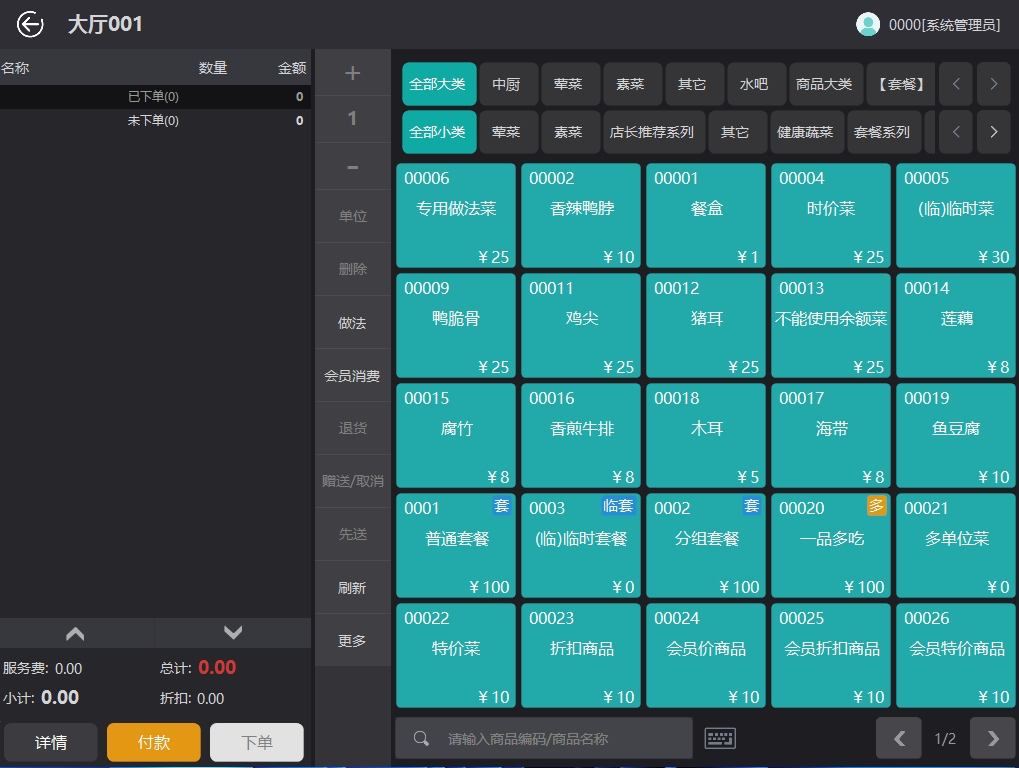Select the 水吧 major category tab

point(754,85)
